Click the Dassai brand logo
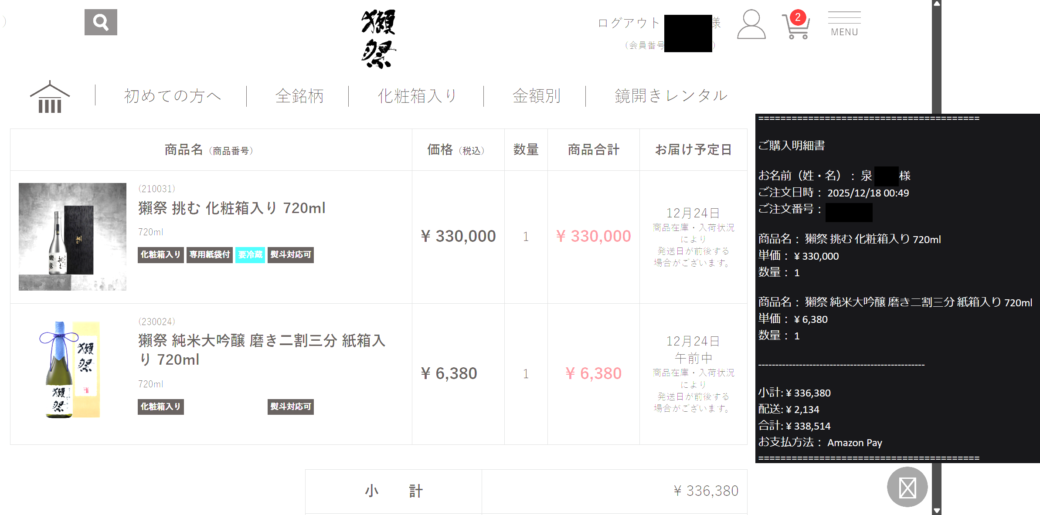The height and width of the screenshot is (515, 1040). (378, 38)
